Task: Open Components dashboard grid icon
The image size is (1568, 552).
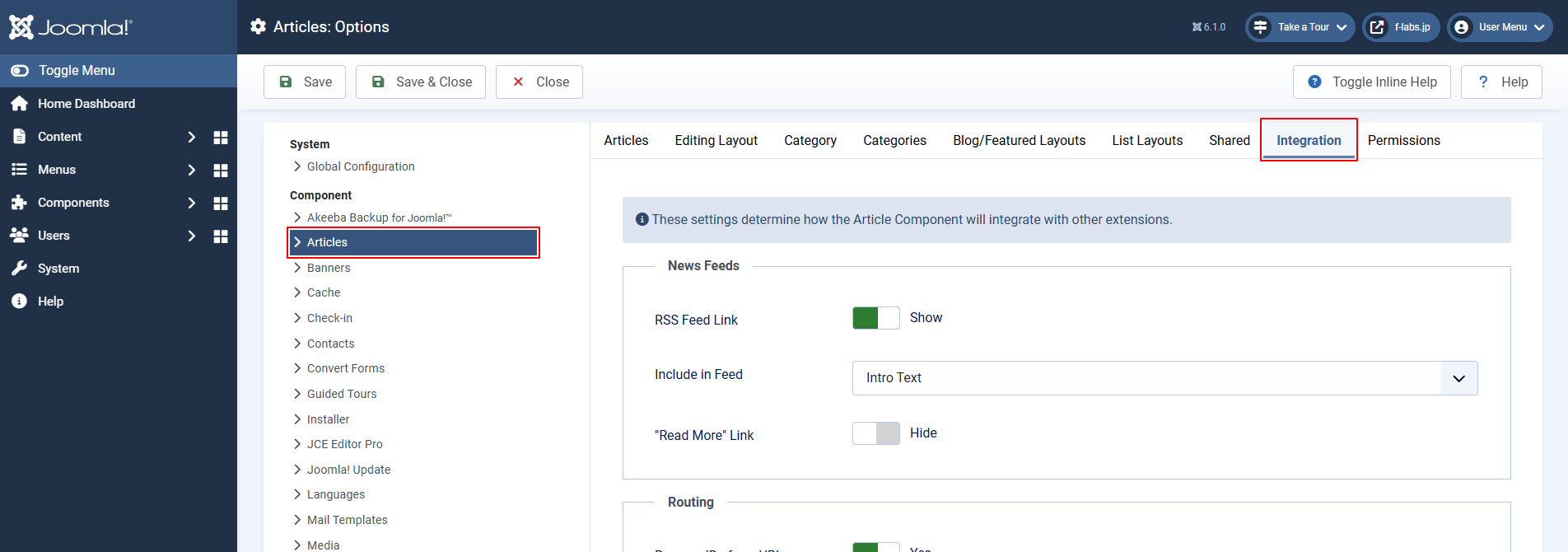Action: 220,203
